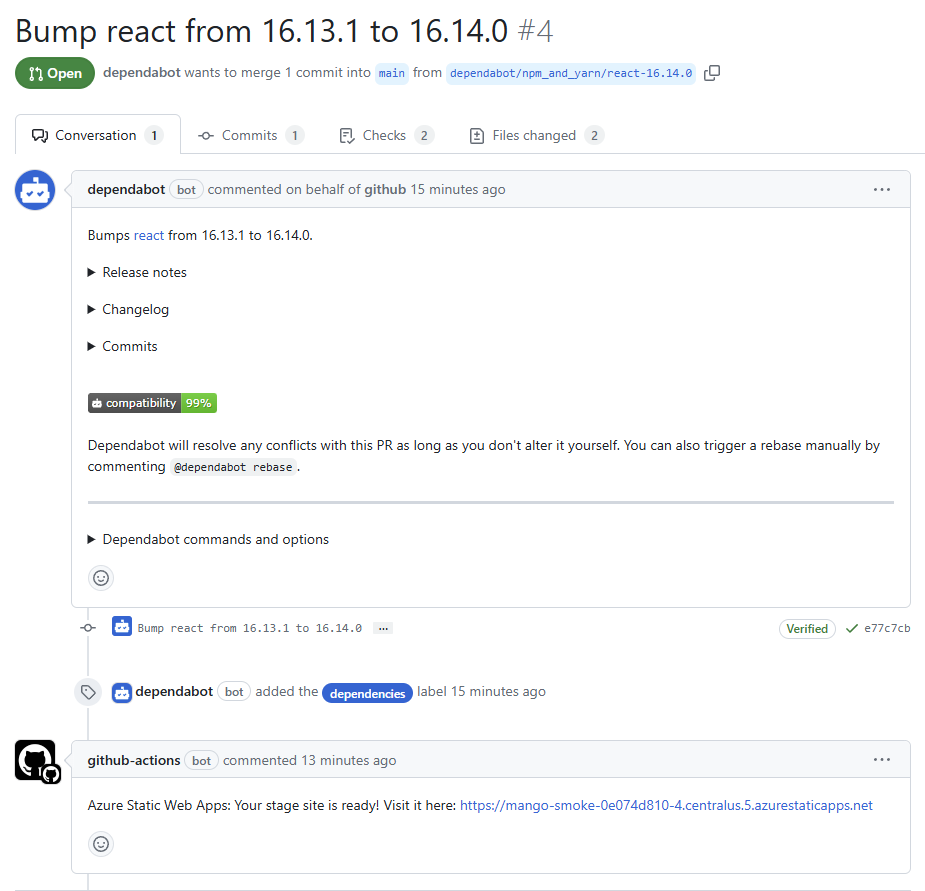Click the green Open status badge
This screenshot has height=891, width=925.
coord(55,73)
